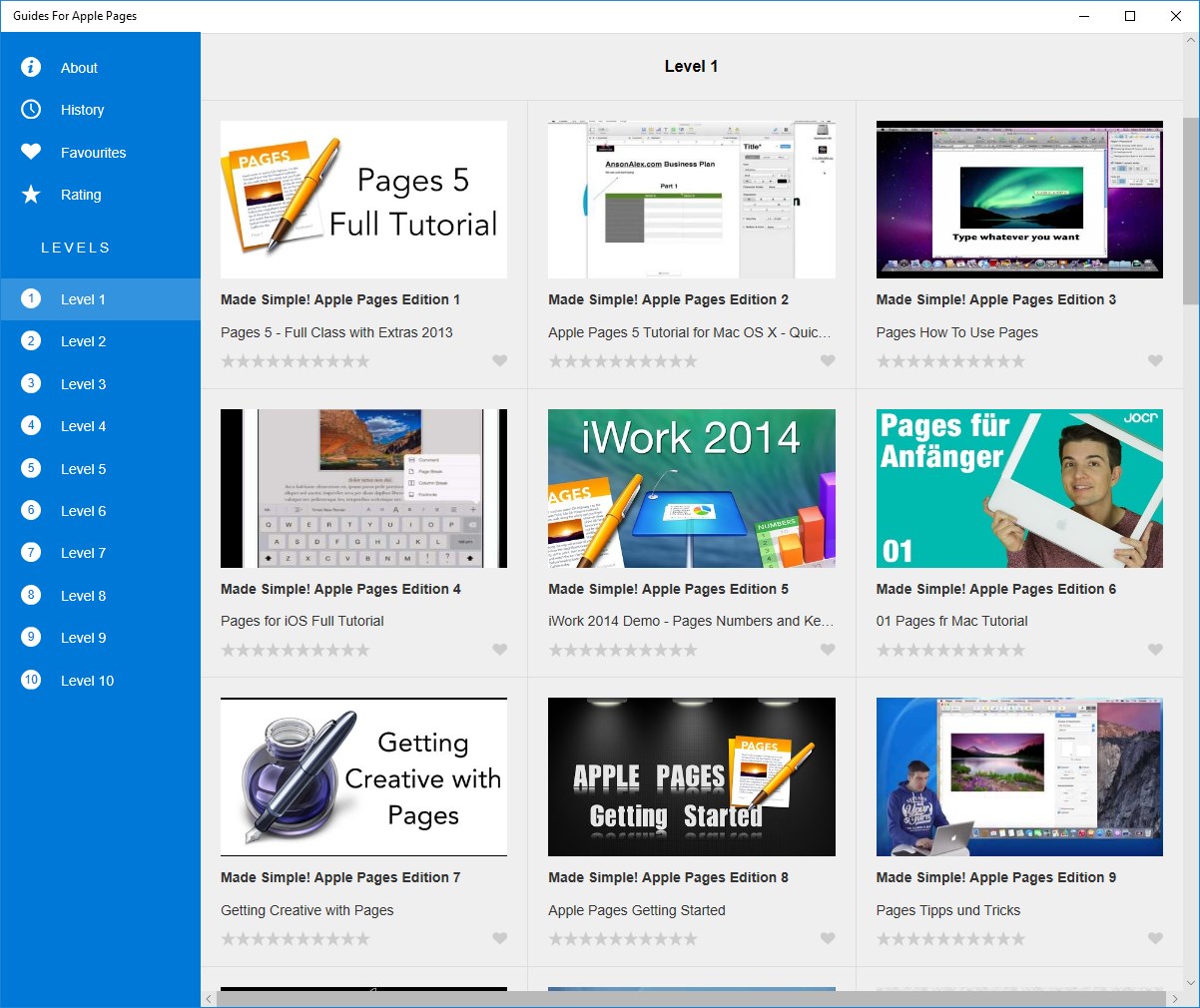Open the iWork 2014 thumbnail
The height and width of the screenshot is (1008, 1200).
(x=692, y=488)
